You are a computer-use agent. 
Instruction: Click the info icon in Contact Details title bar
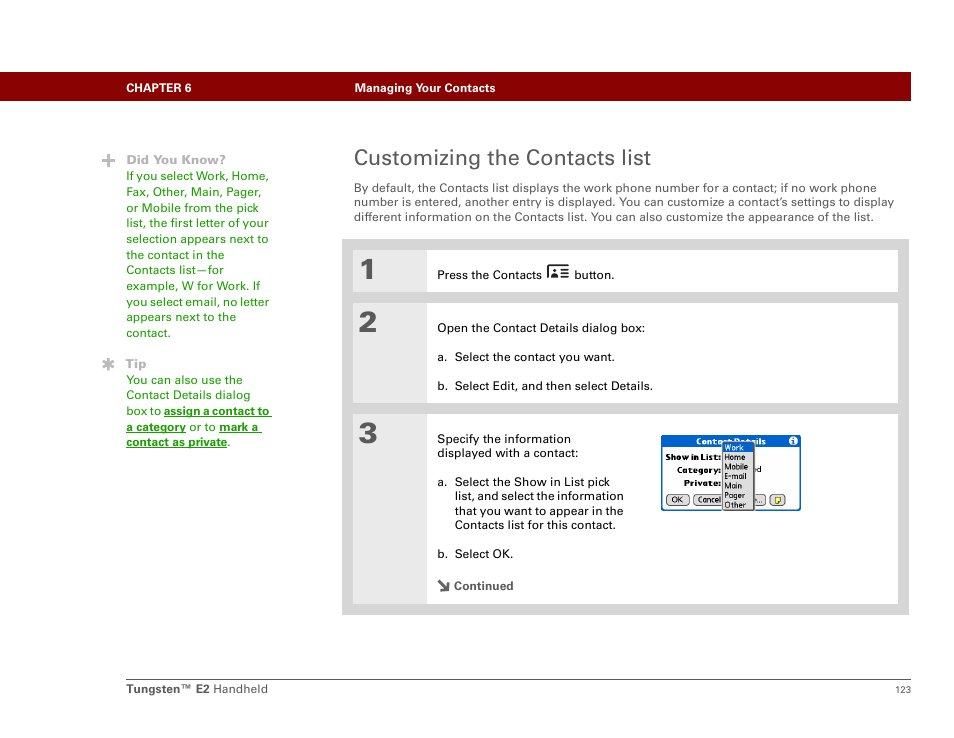793,441
